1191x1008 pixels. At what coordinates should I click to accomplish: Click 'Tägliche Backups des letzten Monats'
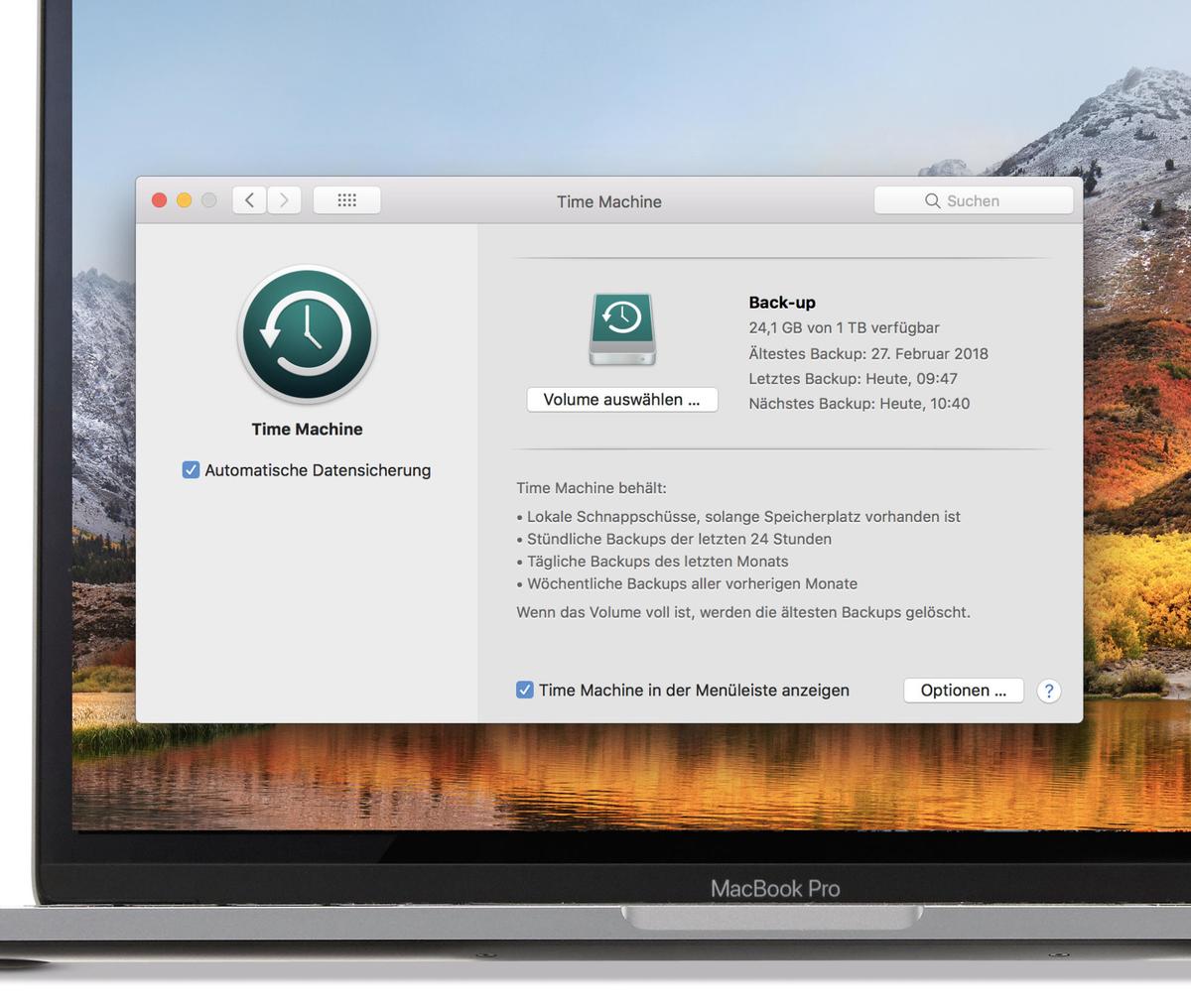652,562
